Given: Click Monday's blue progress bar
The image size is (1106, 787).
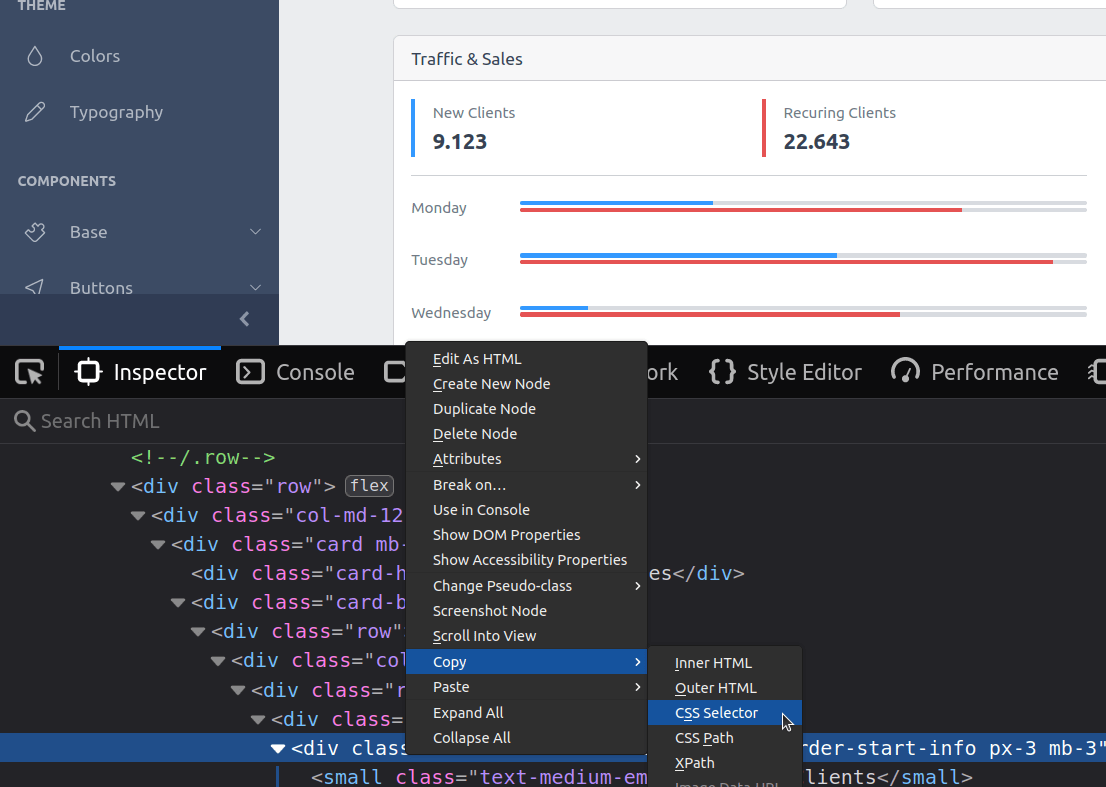Looking at the screenshot, I should (615, 204).
